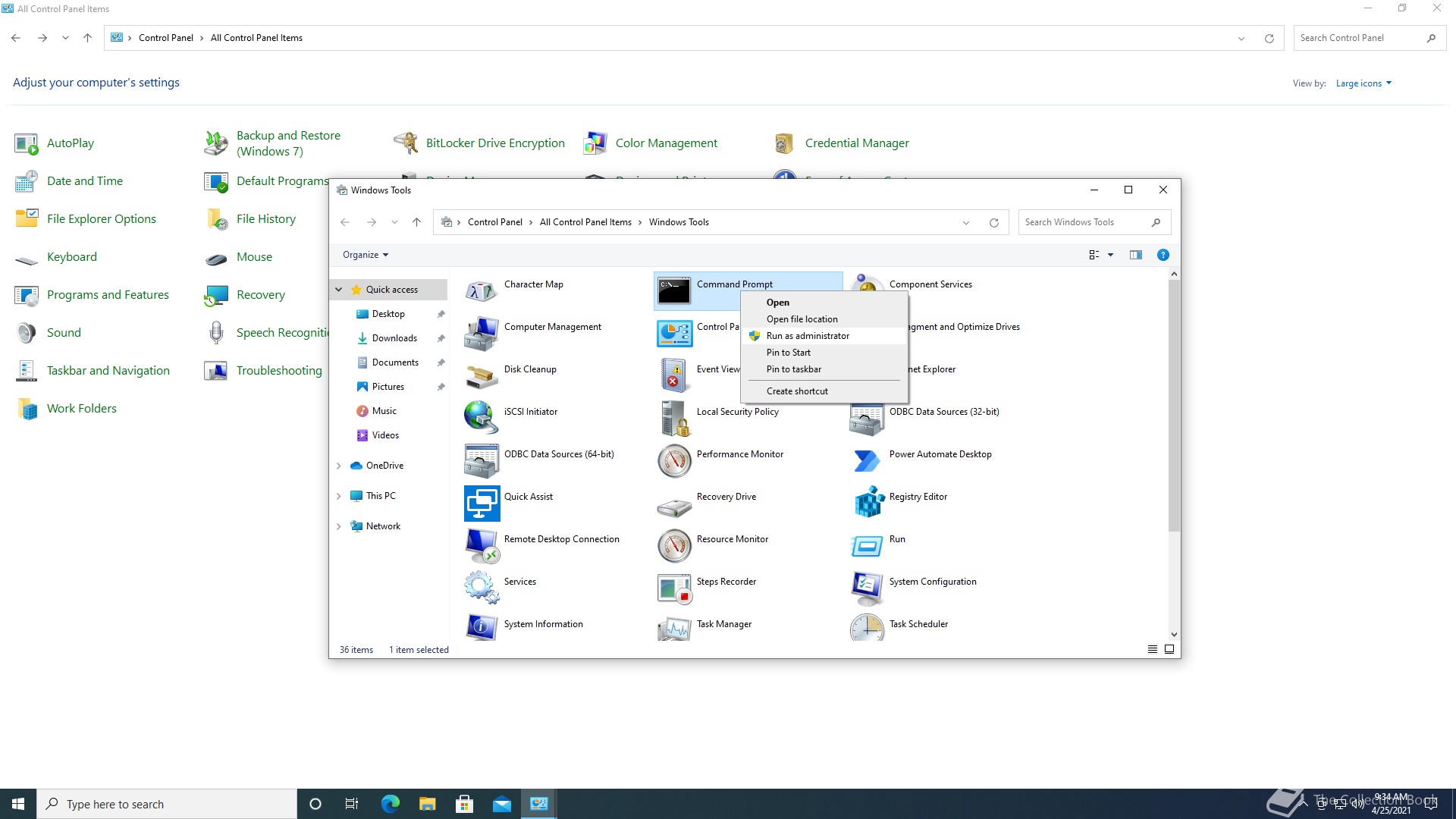Open Programs and Features link
Viewport: 1456px width, 819px height.
pyautogui.click(x=108, y=294)
